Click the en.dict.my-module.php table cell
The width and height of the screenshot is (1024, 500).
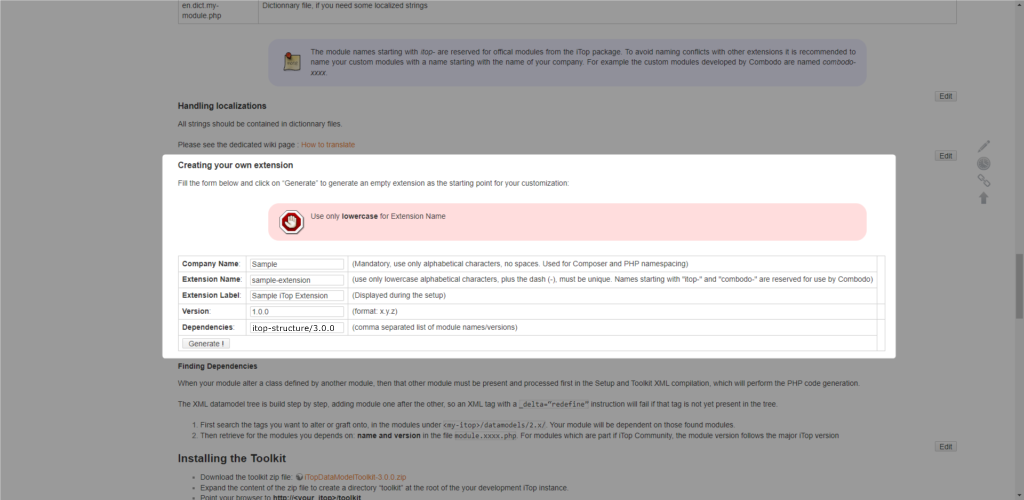(x=218, y=10)
